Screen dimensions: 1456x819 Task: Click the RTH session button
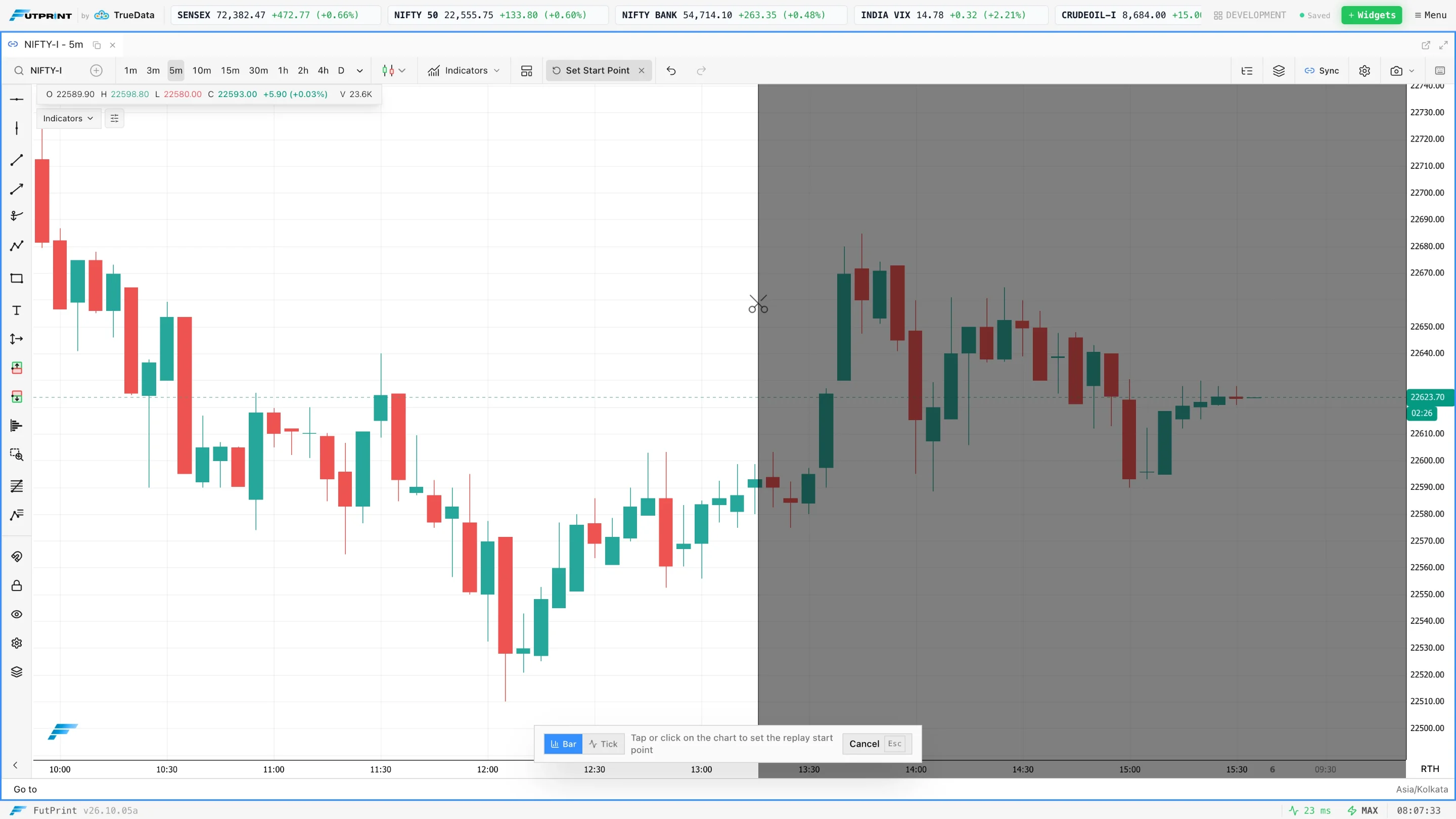click(1430, 768)
